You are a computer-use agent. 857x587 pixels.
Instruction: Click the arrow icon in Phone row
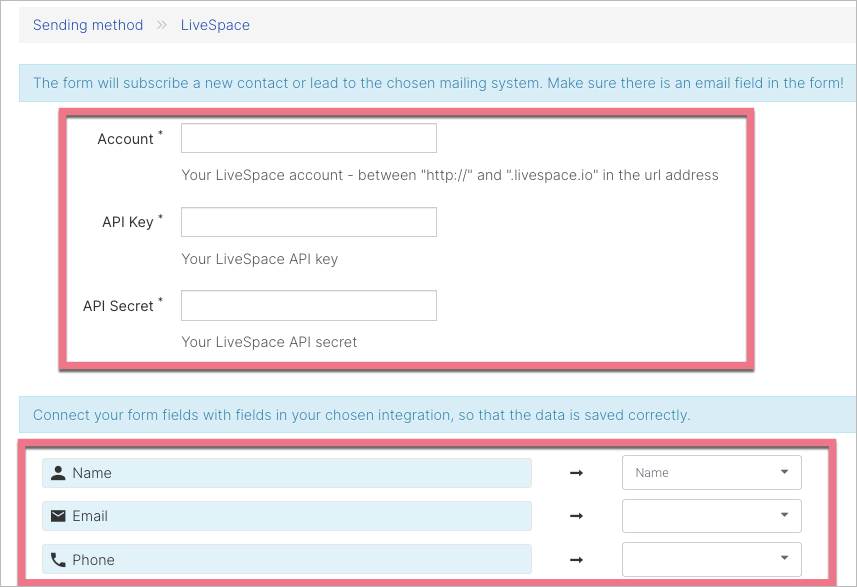(x=576, y=560)
